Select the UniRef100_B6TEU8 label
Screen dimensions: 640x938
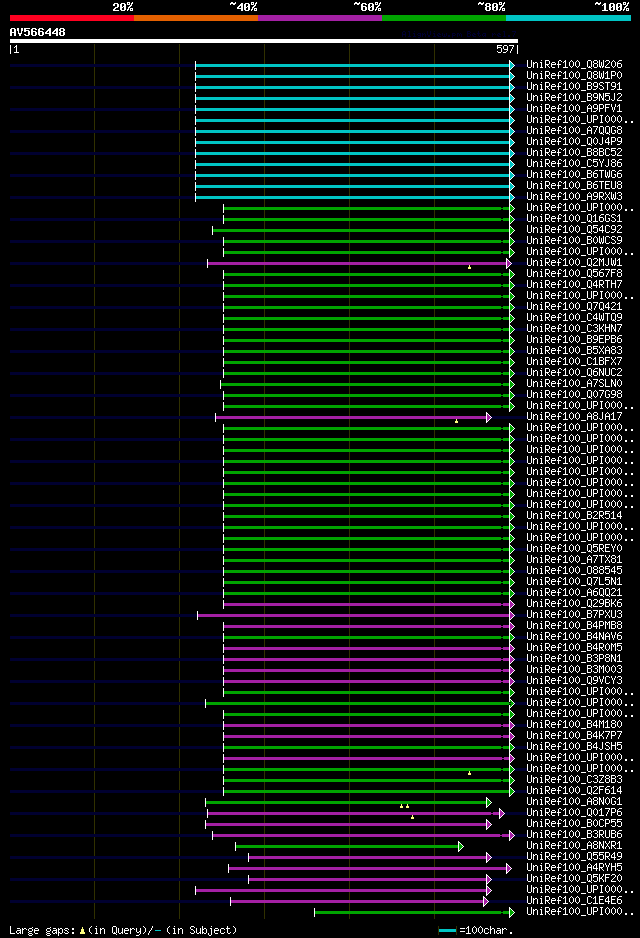pos(574,185)
